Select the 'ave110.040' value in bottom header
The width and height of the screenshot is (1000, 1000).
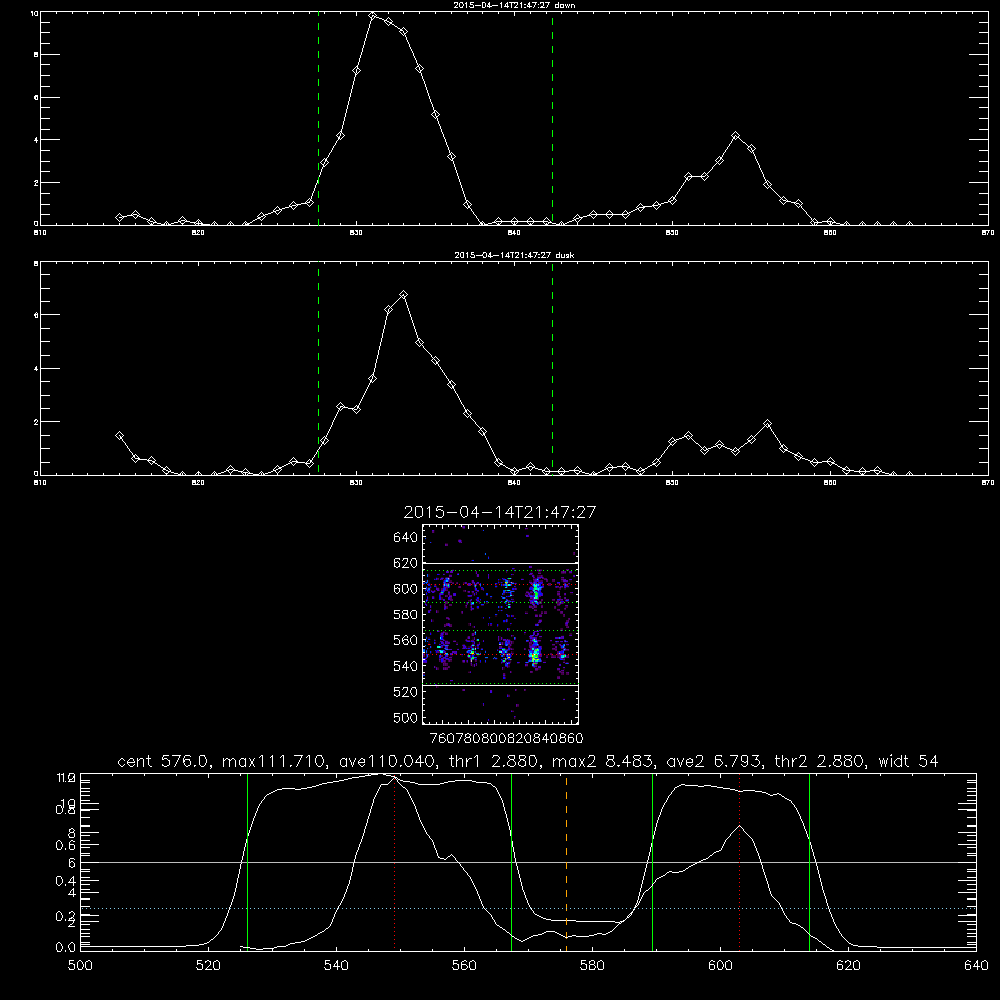click(x=392, y=761)
